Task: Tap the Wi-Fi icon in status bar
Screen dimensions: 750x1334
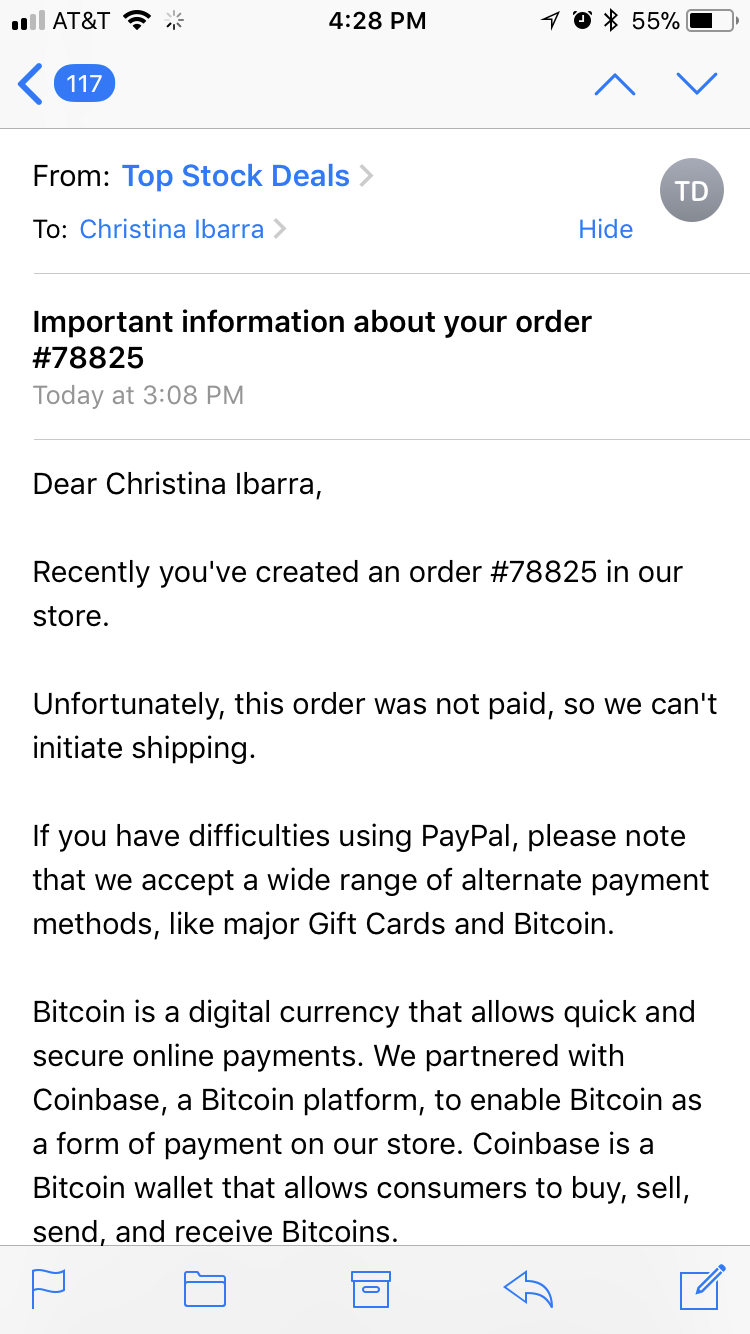Action: pos(137,20)
